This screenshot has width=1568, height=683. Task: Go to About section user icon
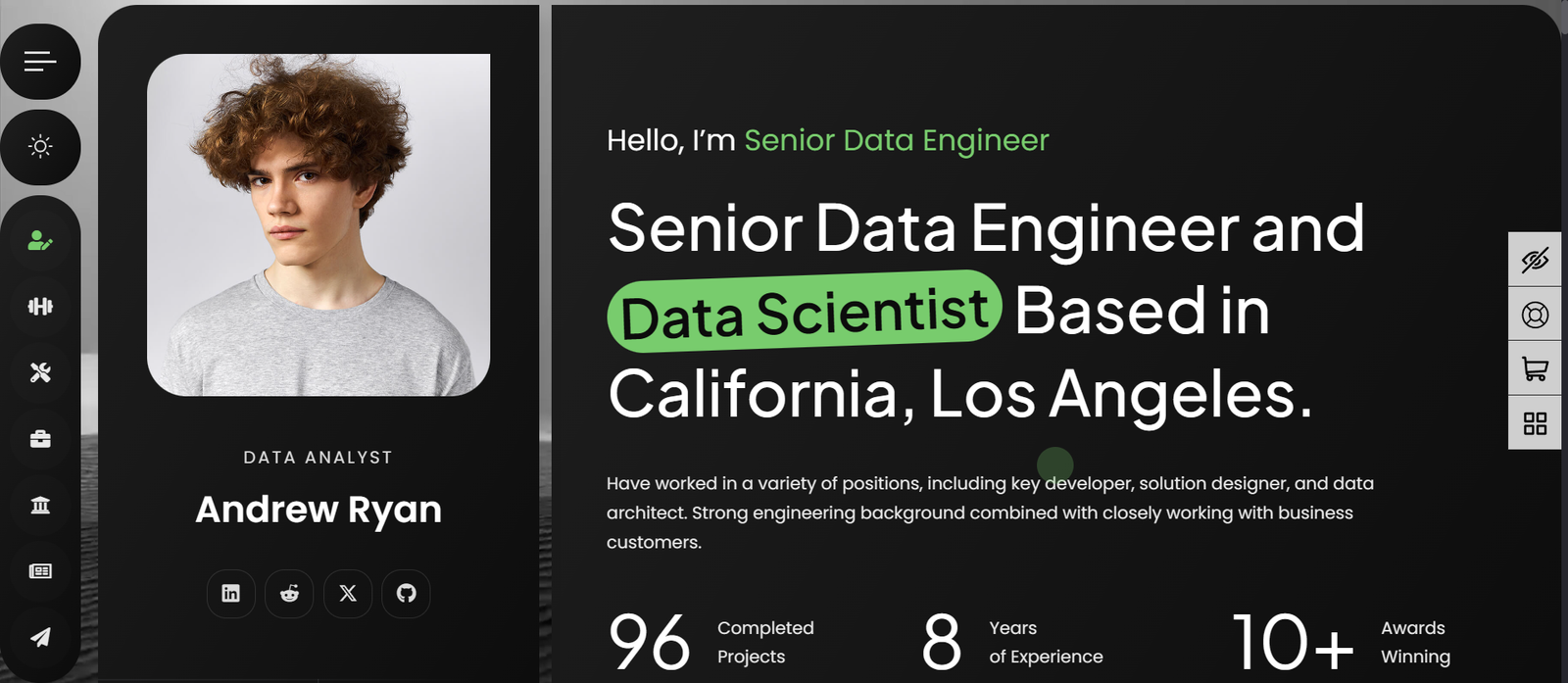pyautogui.click(x=40, y=240)
